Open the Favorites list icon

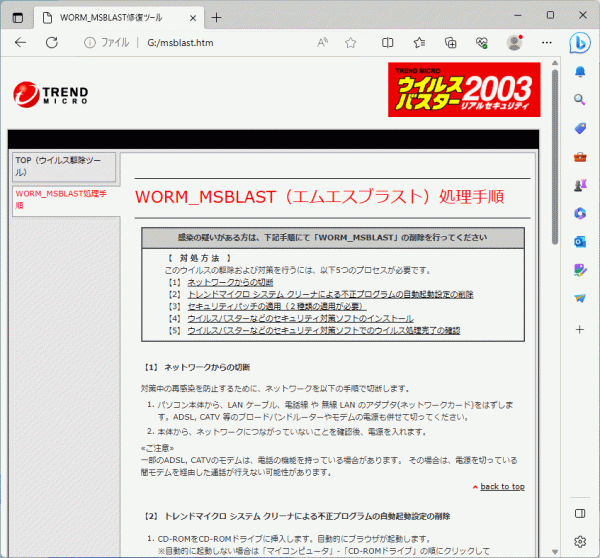(x=419, y=42)
